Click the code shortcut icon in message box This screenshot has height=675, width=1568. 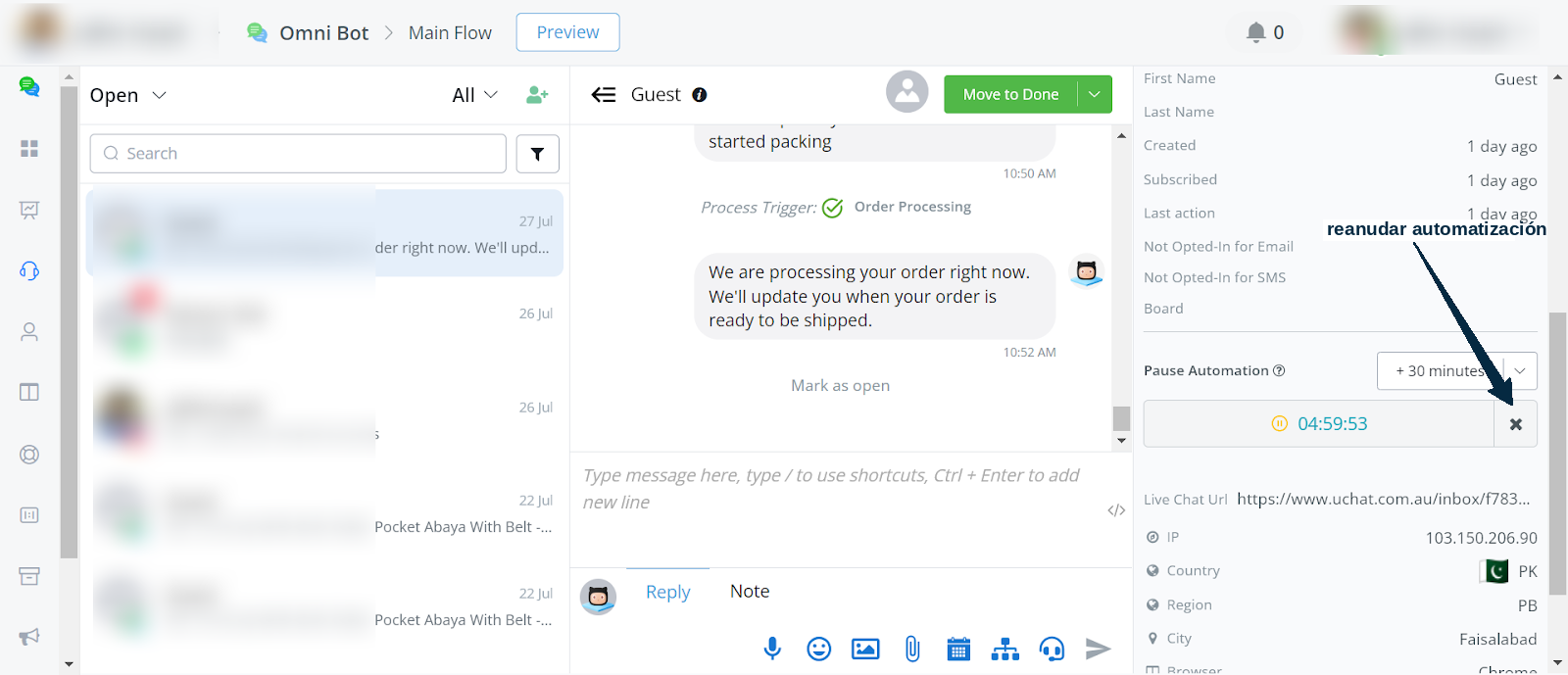(1116, 510)
